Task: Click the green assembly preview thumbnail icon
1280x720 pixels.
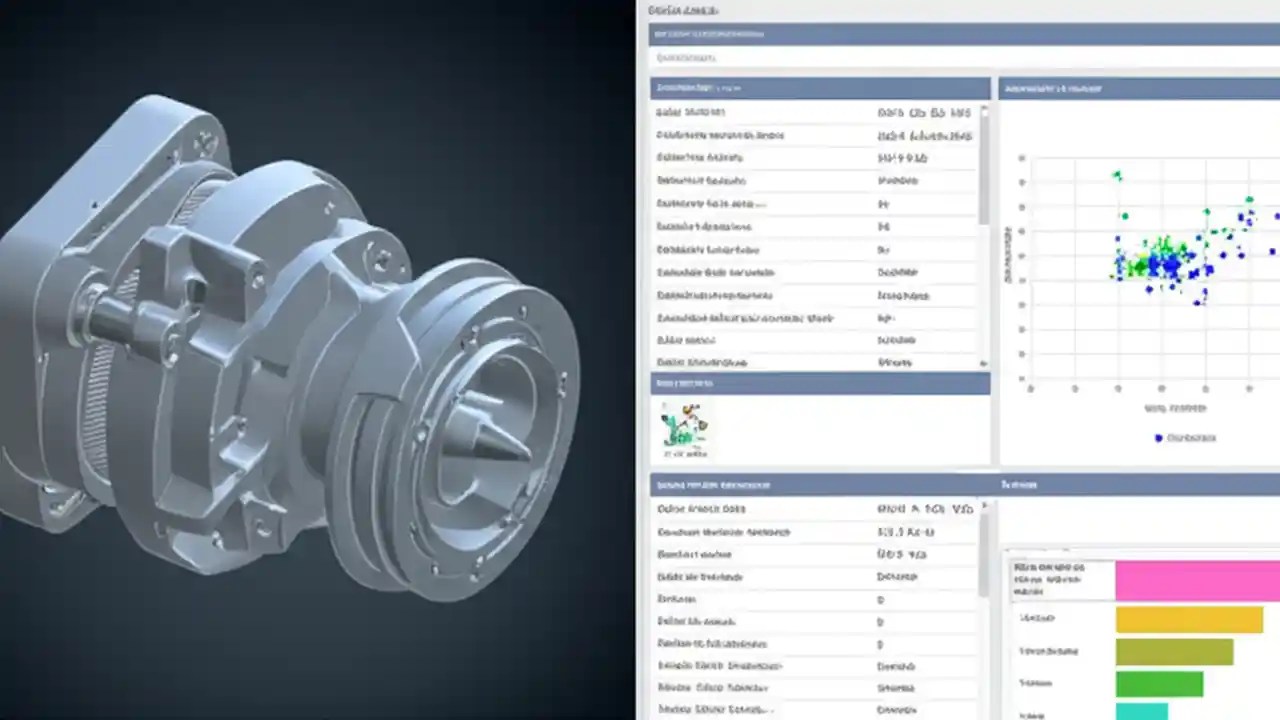Action: tap(685, 425)
